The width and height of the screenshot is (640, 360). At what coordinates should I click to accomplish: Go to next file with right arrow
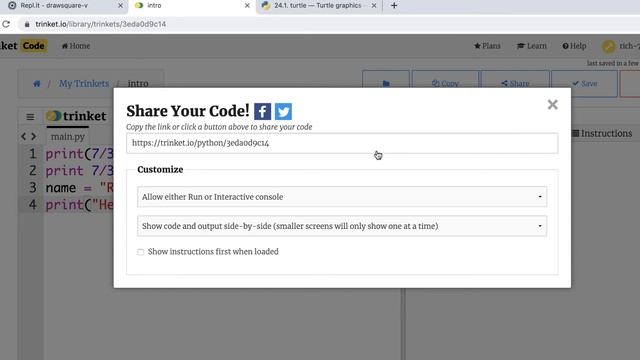[34, 137]
